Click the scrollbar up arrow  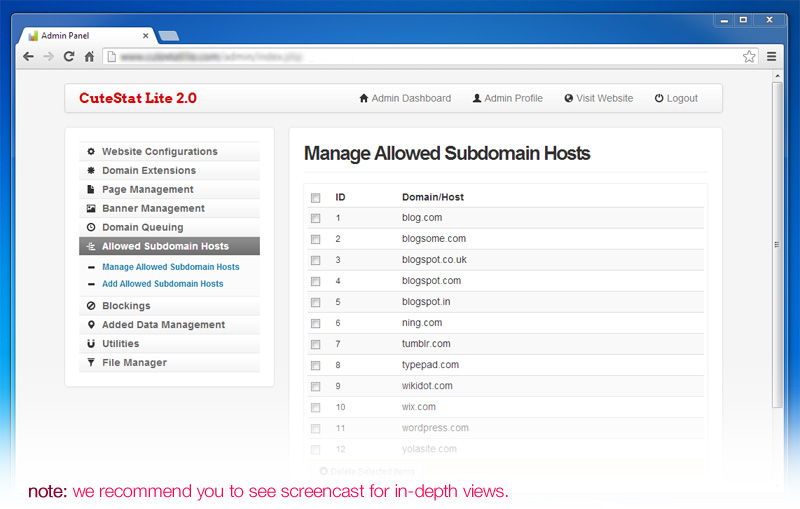click(x=777, y=76)
